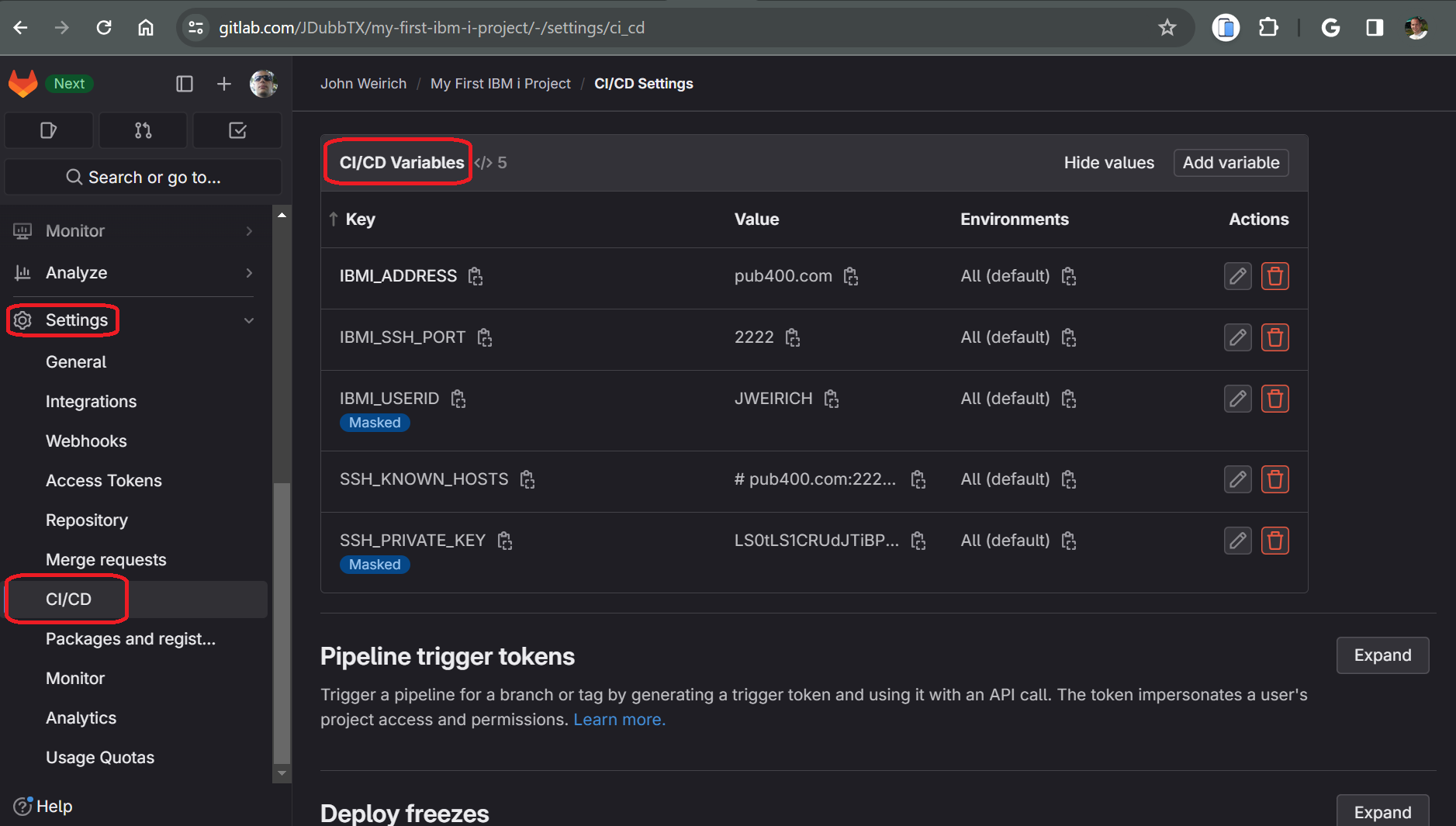Image resolution: width=1456 pixels, height=826 pixels.
Task: Sort variables by Key column
Action: (352, 219)
